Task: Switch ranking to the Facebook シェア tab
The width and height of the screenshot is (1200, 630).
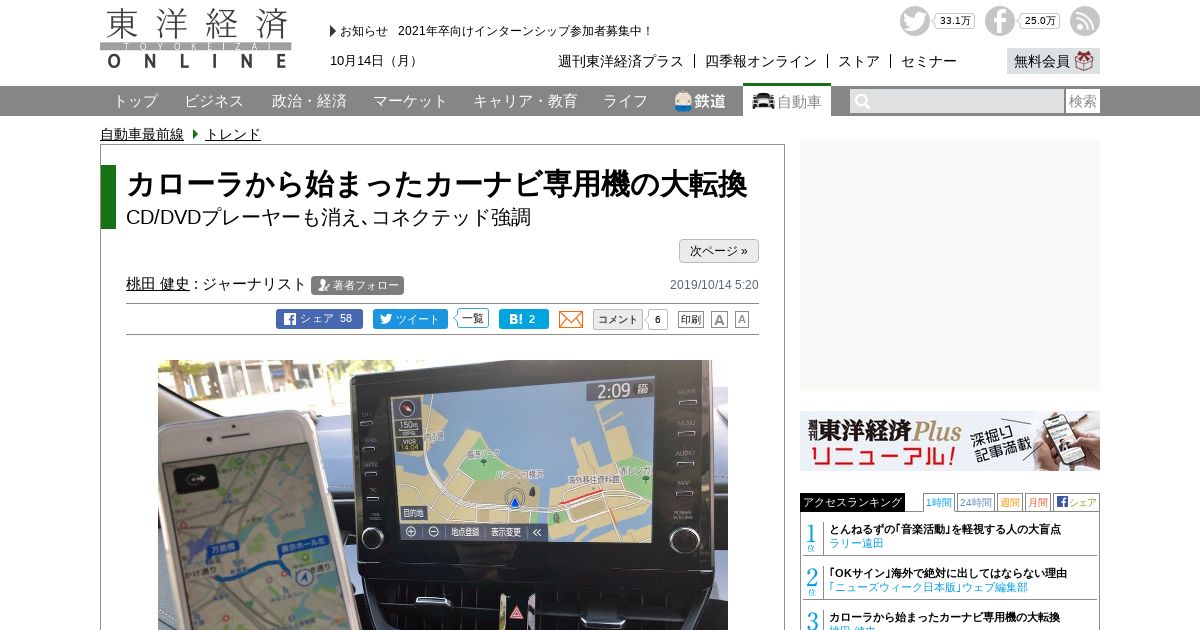Action: pos(1076,502)
